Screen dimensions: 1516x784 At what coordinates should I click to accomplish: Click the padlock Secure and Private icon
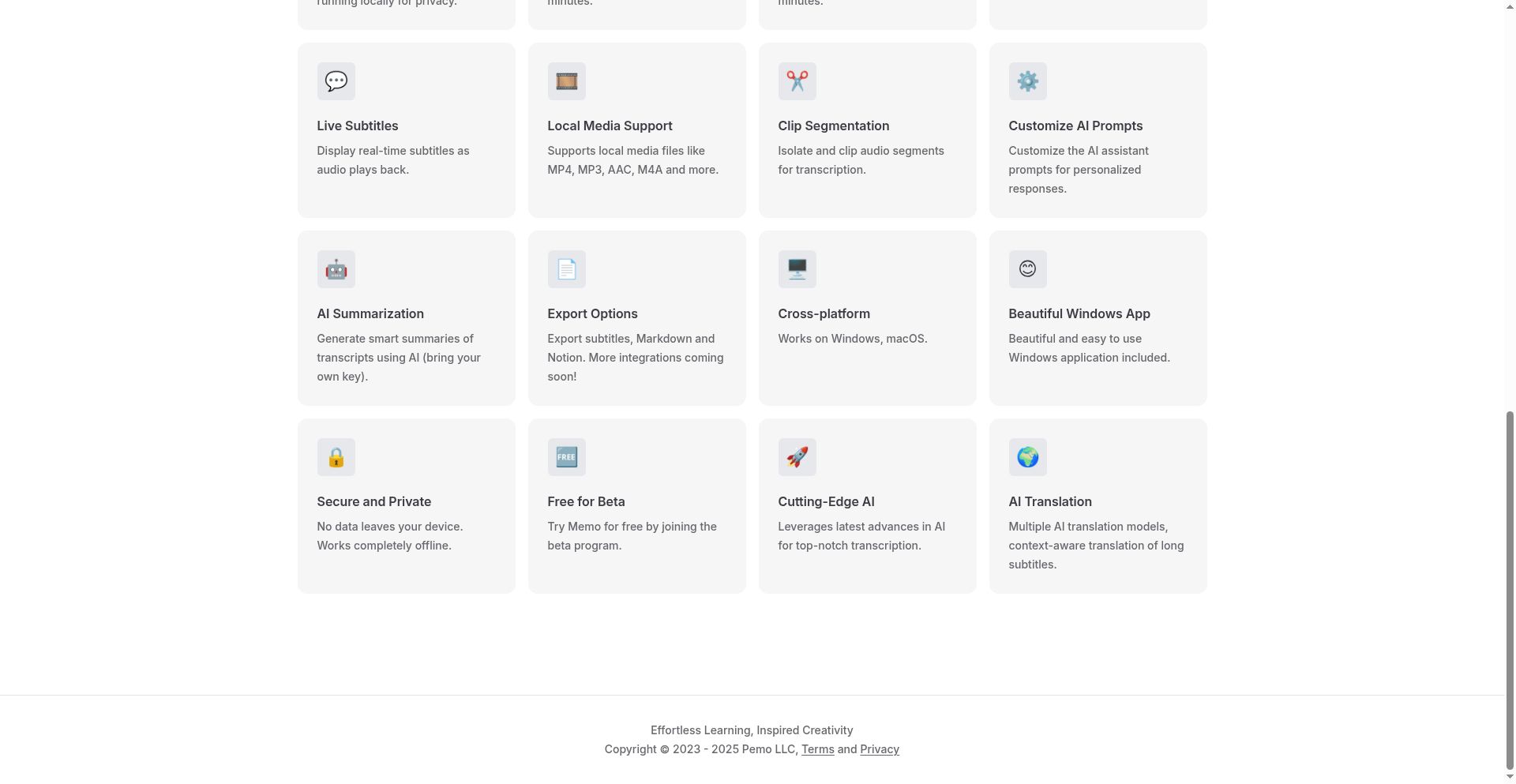[x=336, y=457]
